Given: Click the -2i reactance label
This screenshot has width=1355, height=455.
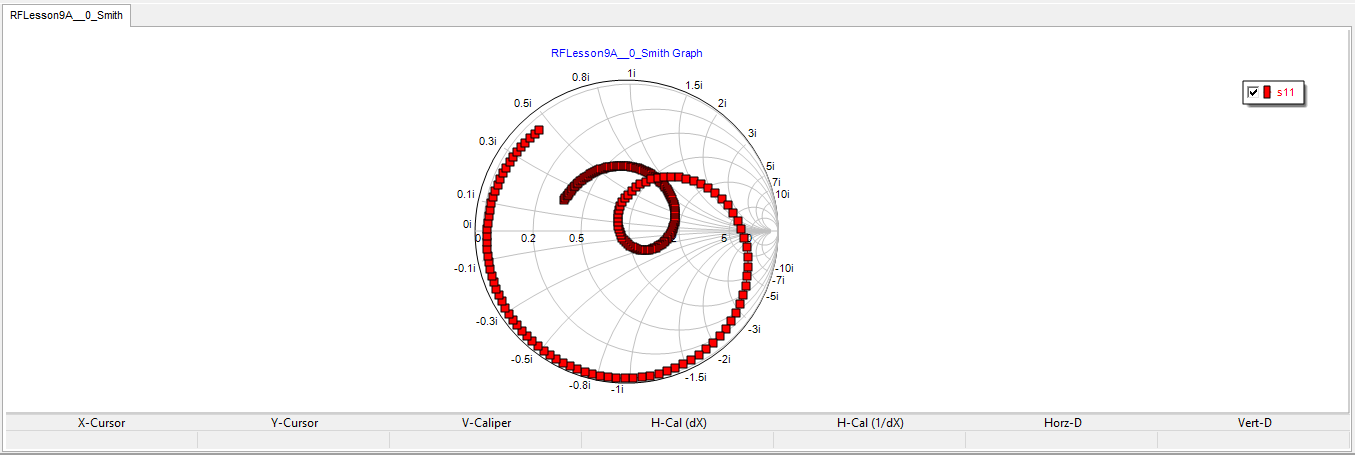Looking at the screenshot, I should click(726, 359).
